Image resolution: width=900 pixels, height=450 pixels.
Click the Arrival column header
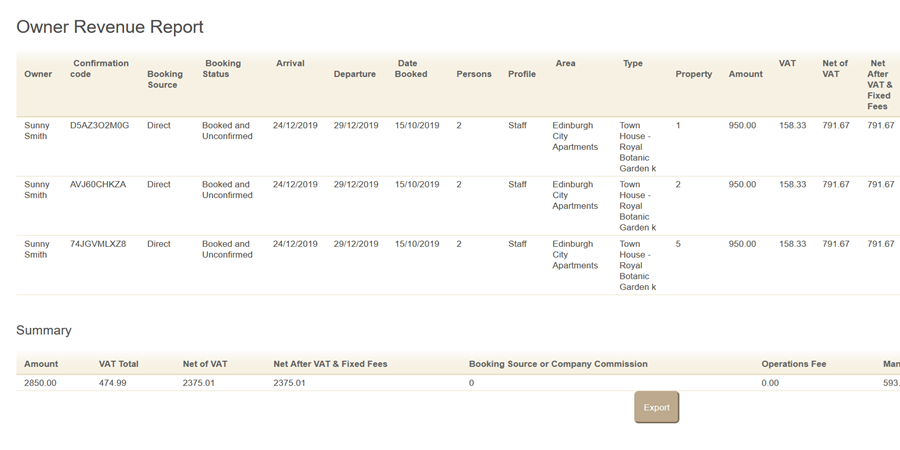tap(290, 63)
